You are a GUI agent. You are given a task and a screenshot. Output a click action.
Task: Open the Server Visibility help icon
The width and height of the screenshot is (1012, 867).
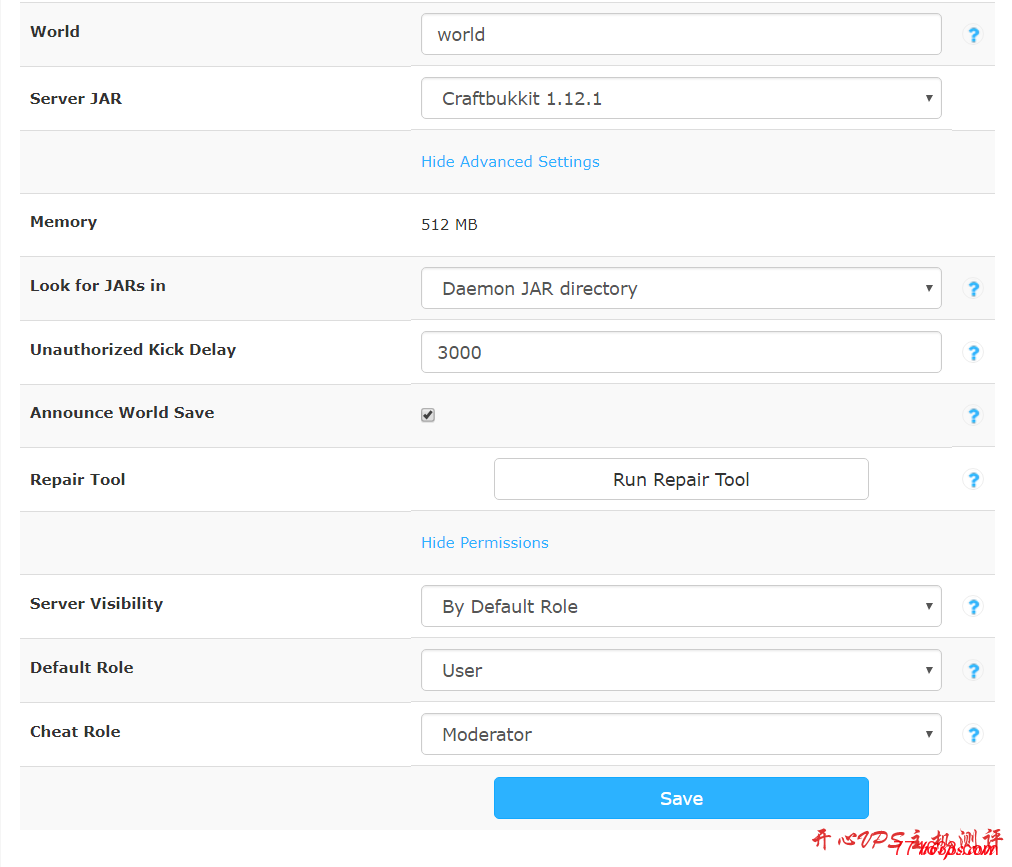[x=972, y=607]
